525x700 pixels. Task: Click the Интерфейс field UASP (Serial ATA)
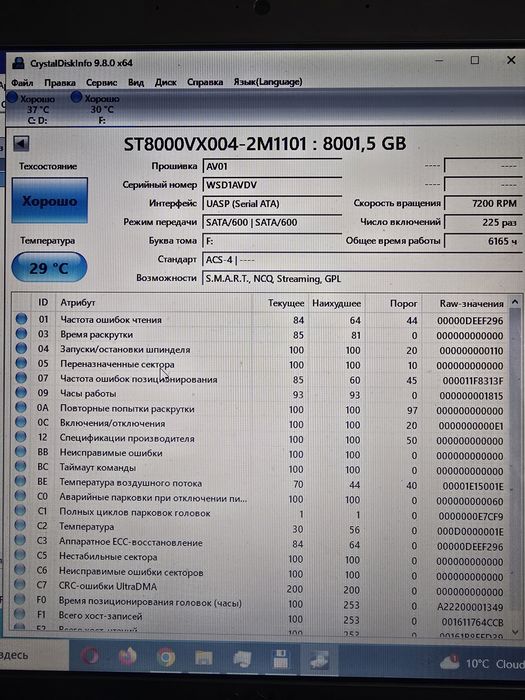(272, 204)
